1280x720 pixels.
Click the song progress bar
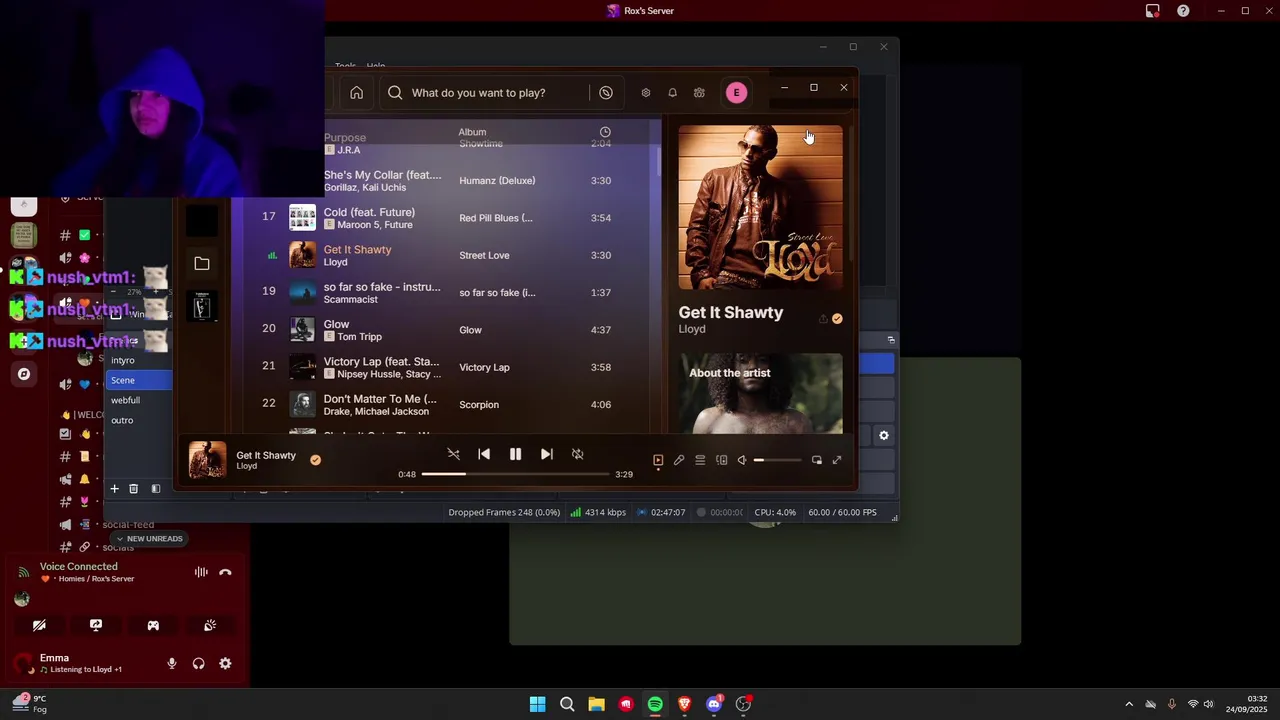[515, 474]
